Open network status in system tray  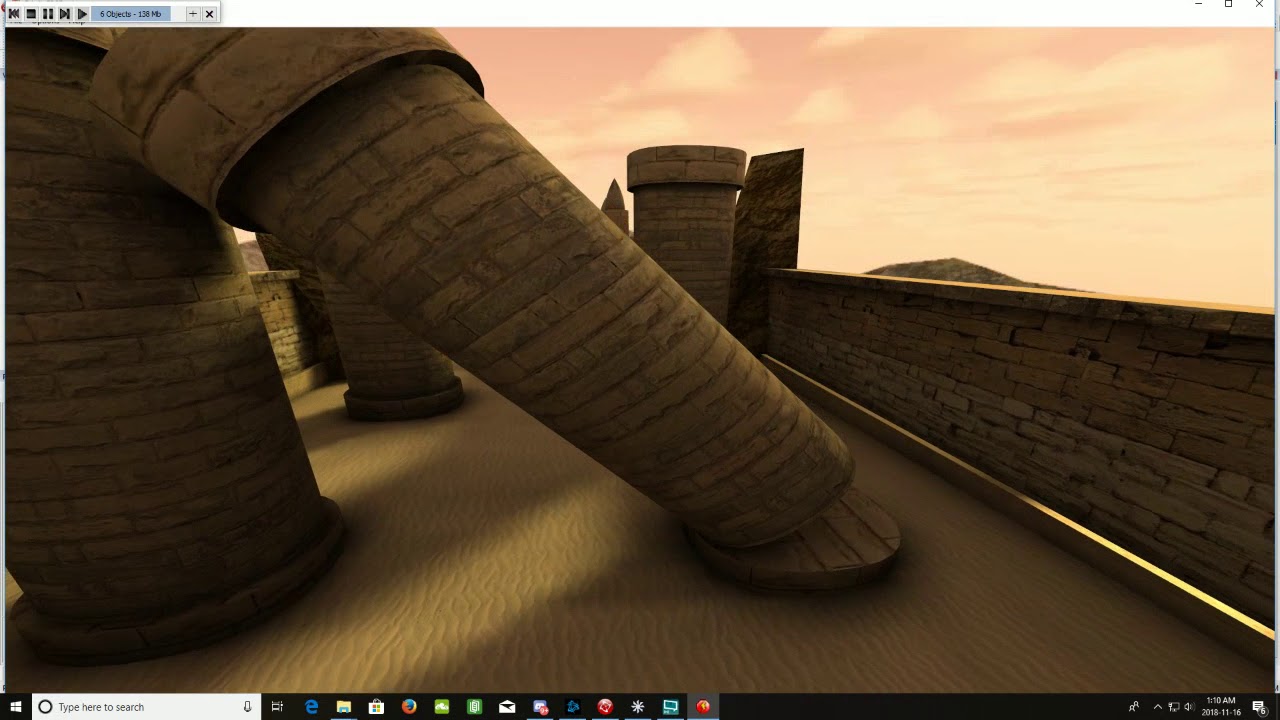[1174, 707]
